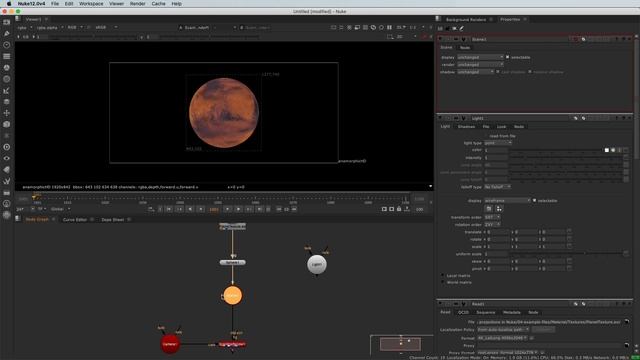The width and height of the screenshot is (640, 360).
Task: Open the transform order dropdown
Action: tap(492, 217)
